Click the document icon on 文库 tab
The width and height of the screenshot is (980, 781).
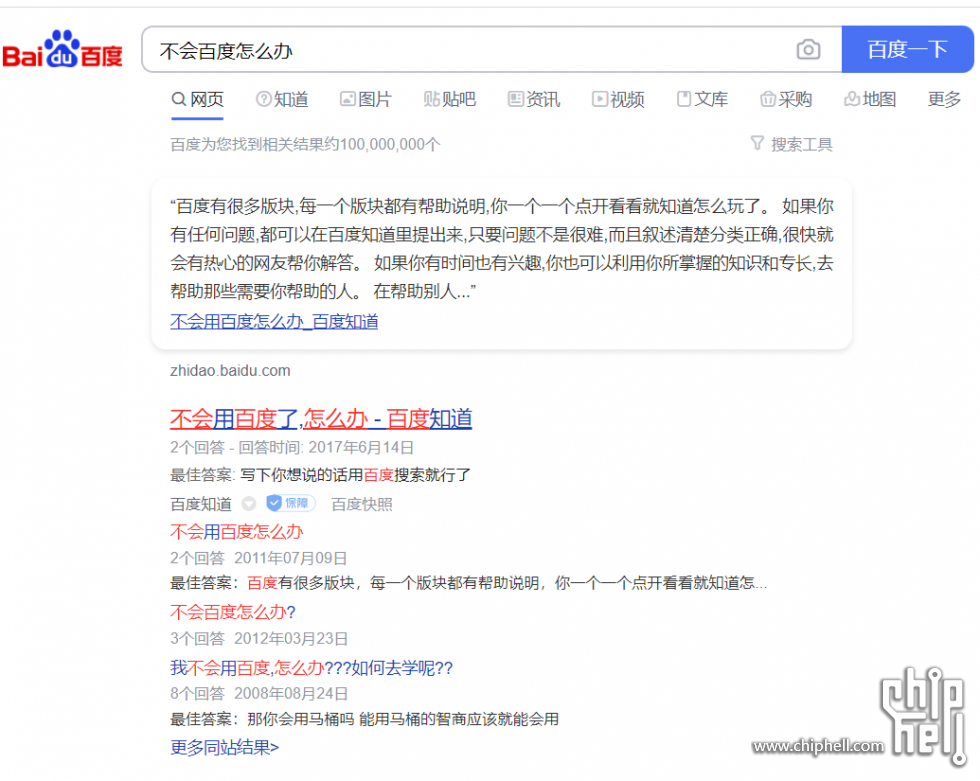[x=684, y=99]
